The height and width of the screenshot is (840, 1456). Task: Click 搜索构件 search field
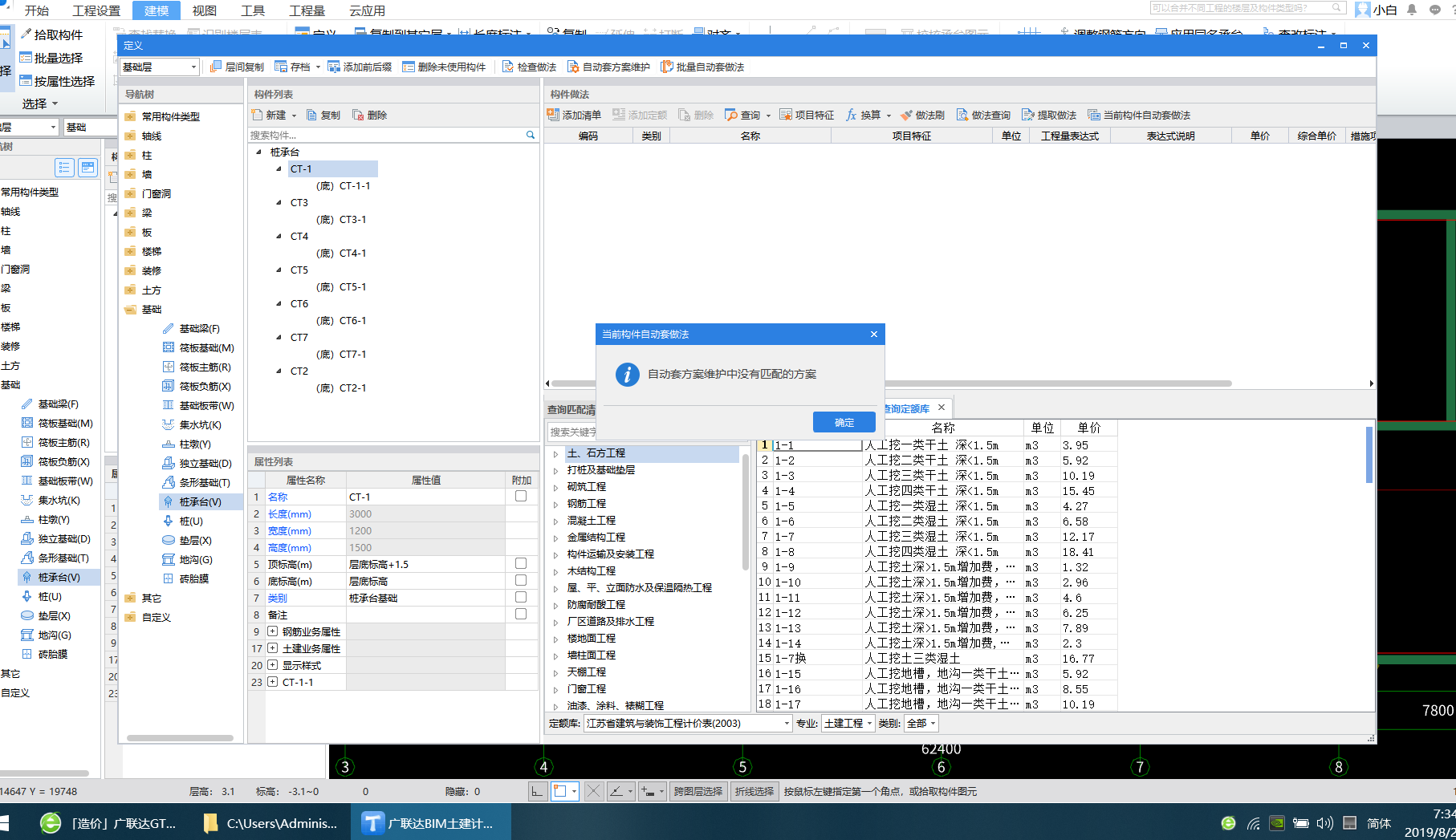tap(385, 135)
